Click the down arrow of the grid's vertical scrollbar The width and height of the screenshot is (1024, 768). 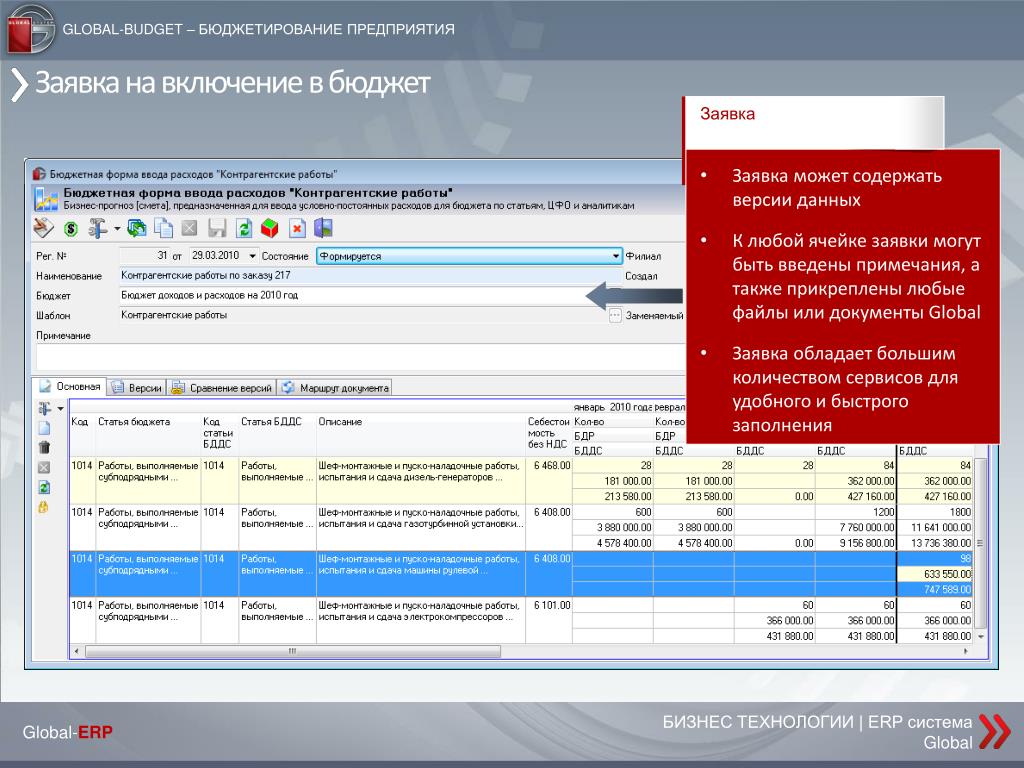coord(980,636)
